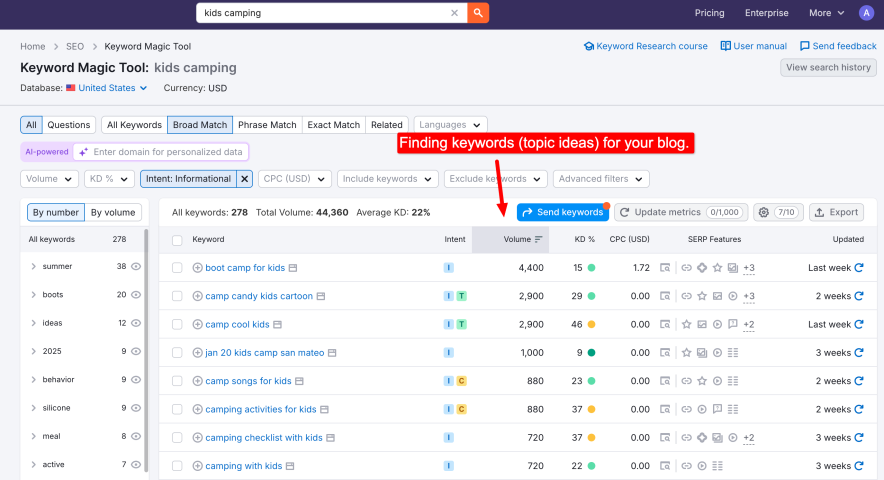This screenshot has width=884, height=480.
Task: Refresh metrics for jan 20 kids camp san mateo
Action: pyautogui.click(x=859, y=353)
